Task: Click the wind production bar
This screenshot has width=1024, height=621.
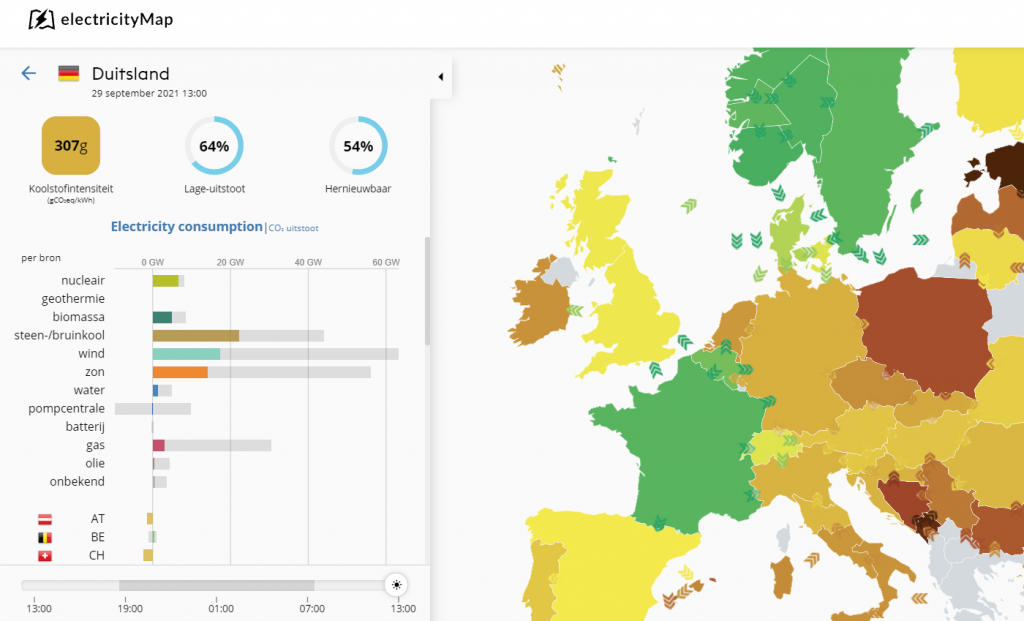Action: point(186,354)
